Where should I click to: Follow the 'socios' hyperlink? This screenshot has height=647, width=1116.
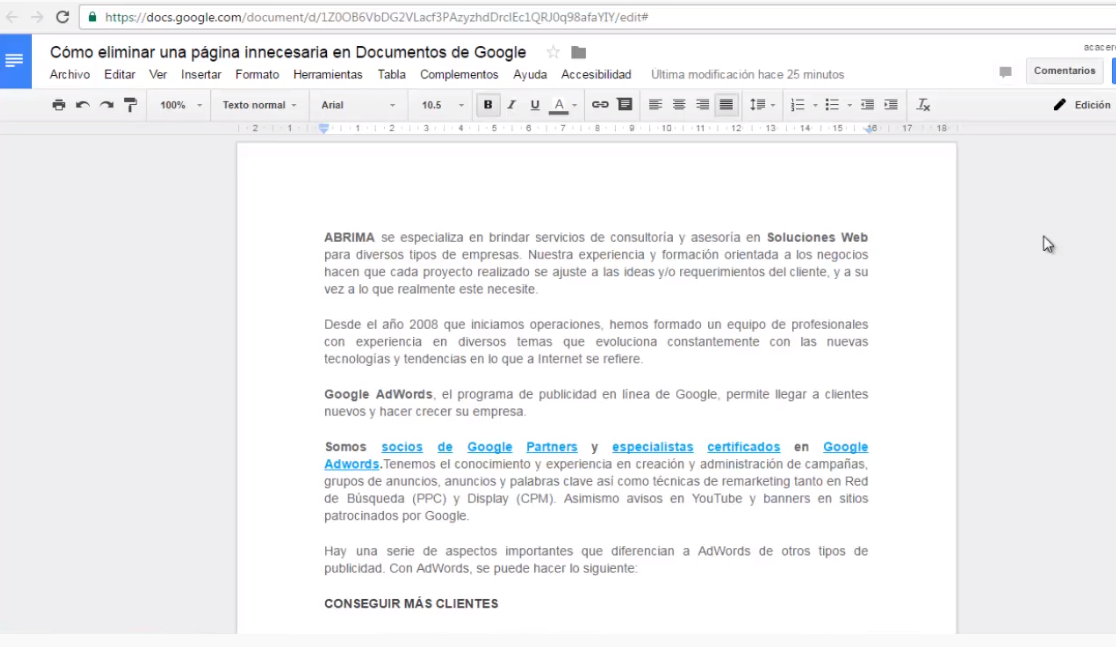tap(402, 447)
